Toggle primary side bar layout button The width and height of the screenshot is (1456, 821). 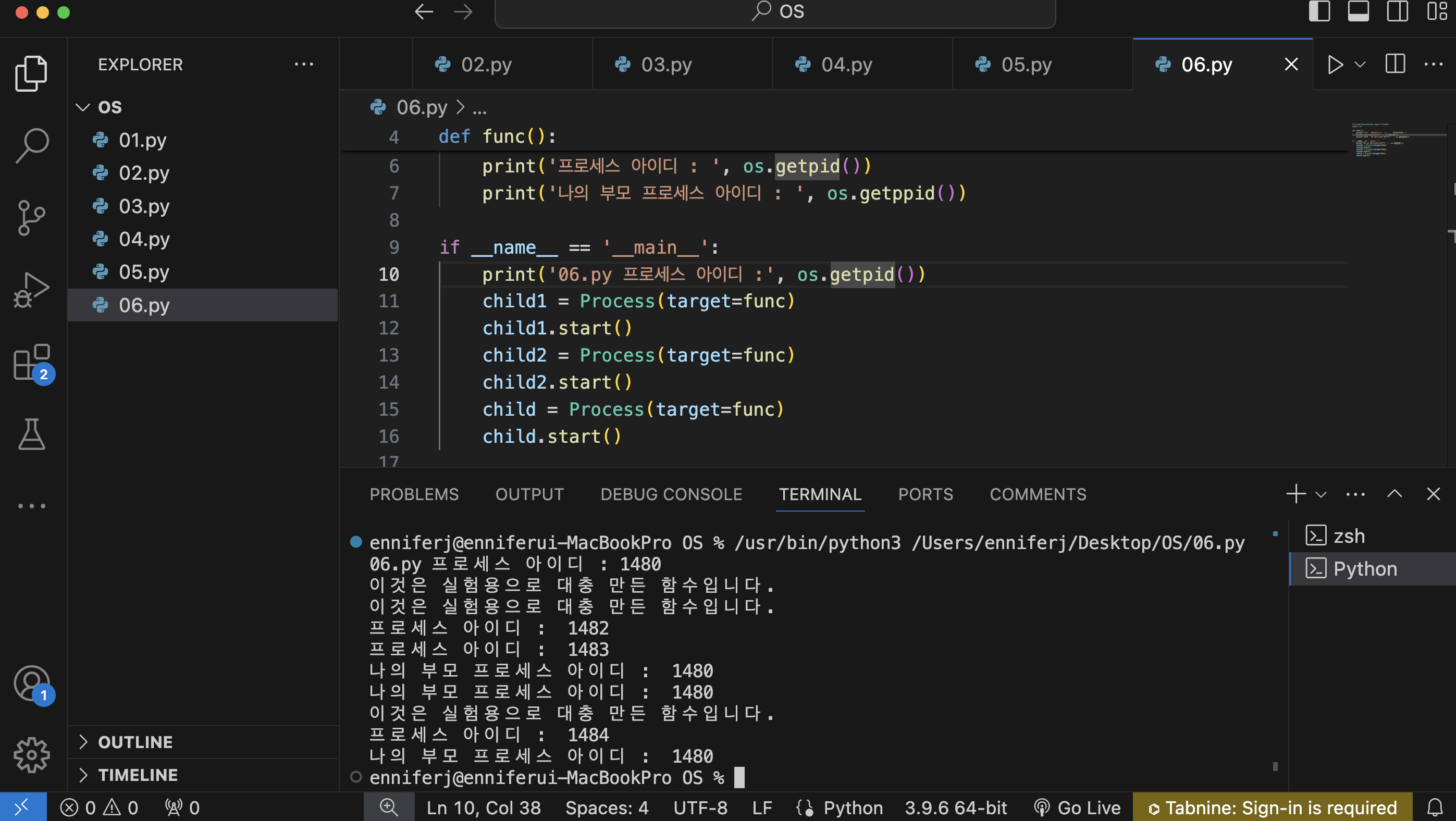point(1319,11)
